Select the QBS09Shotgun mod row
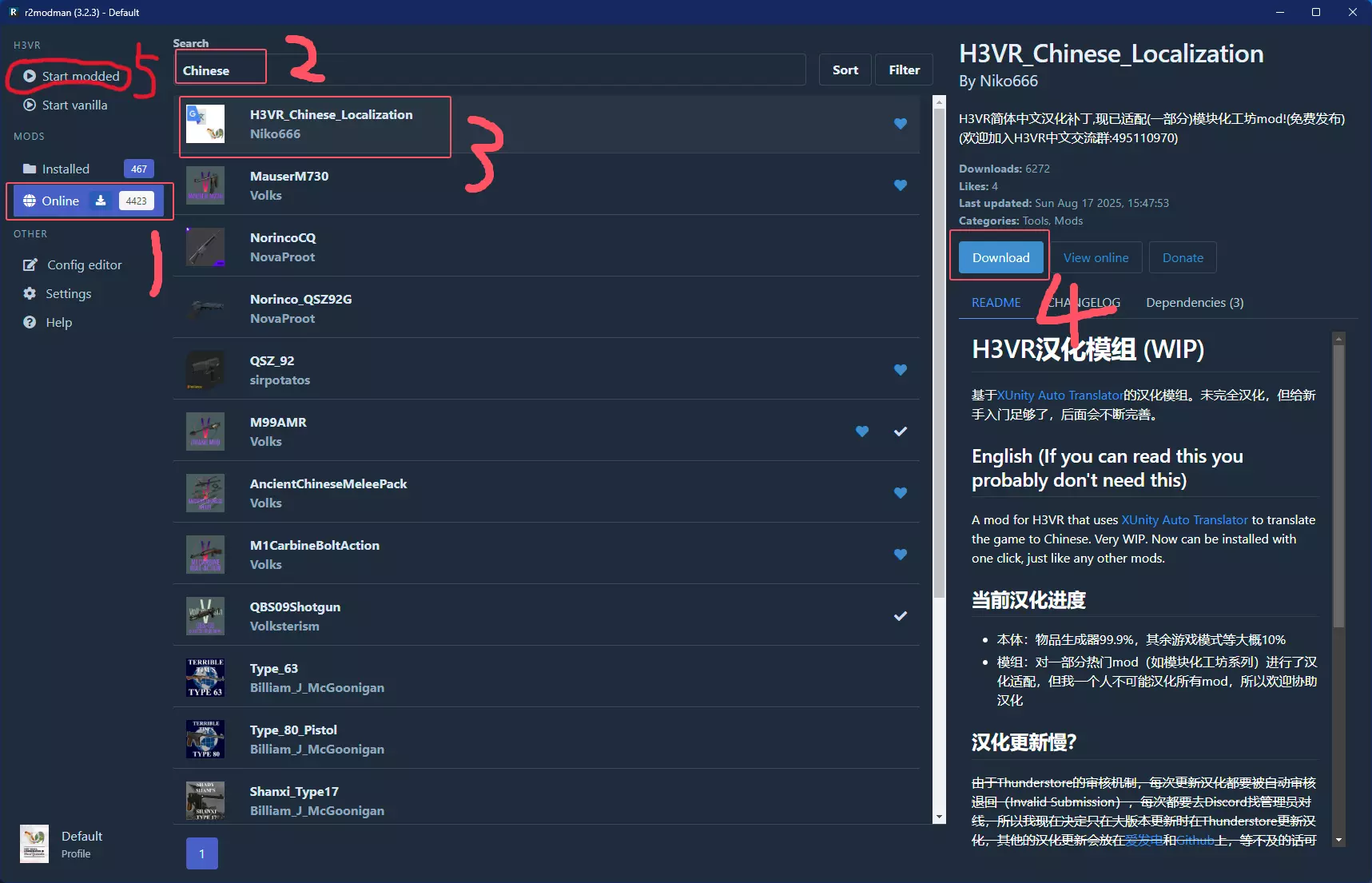This screenshot has height=883, width=1372. (x=547, y=616)
